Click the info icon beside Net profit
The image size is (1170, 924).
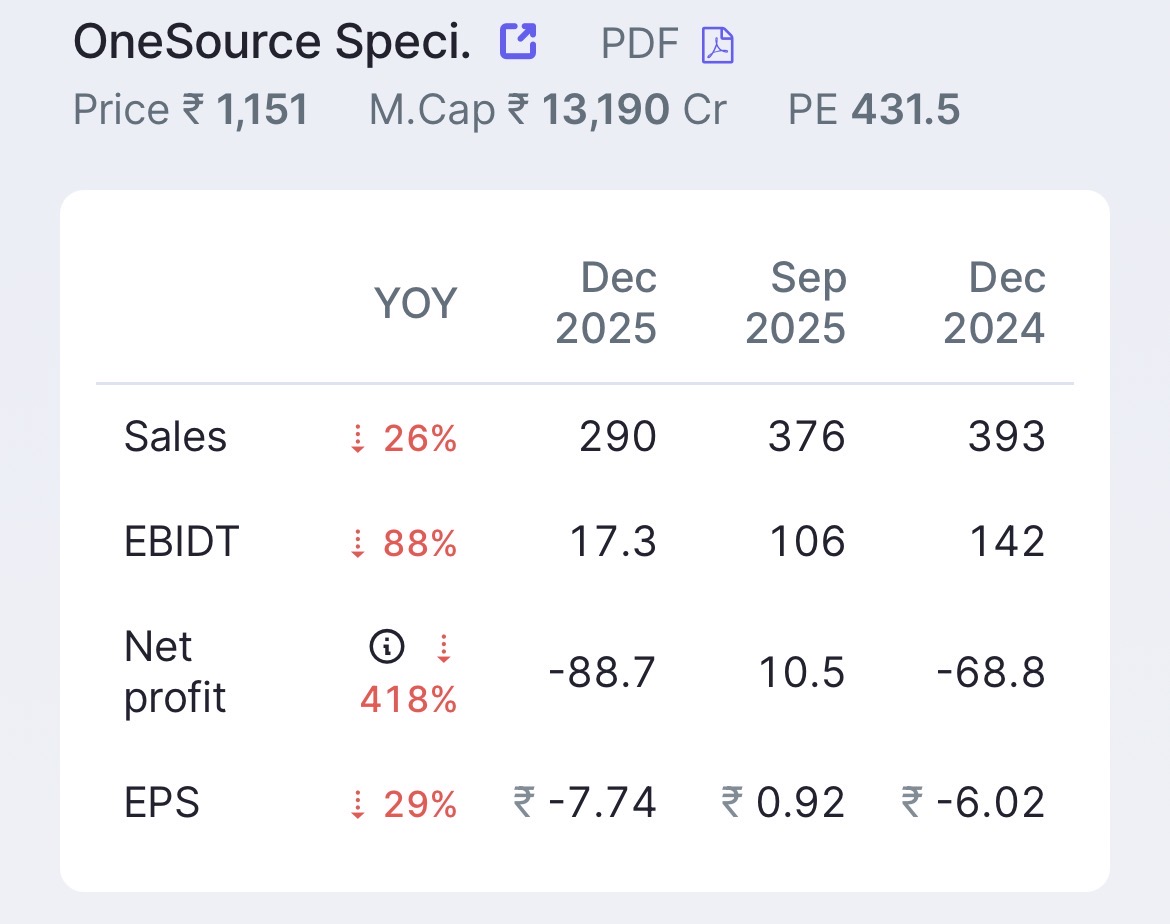(x=387, y=648)
